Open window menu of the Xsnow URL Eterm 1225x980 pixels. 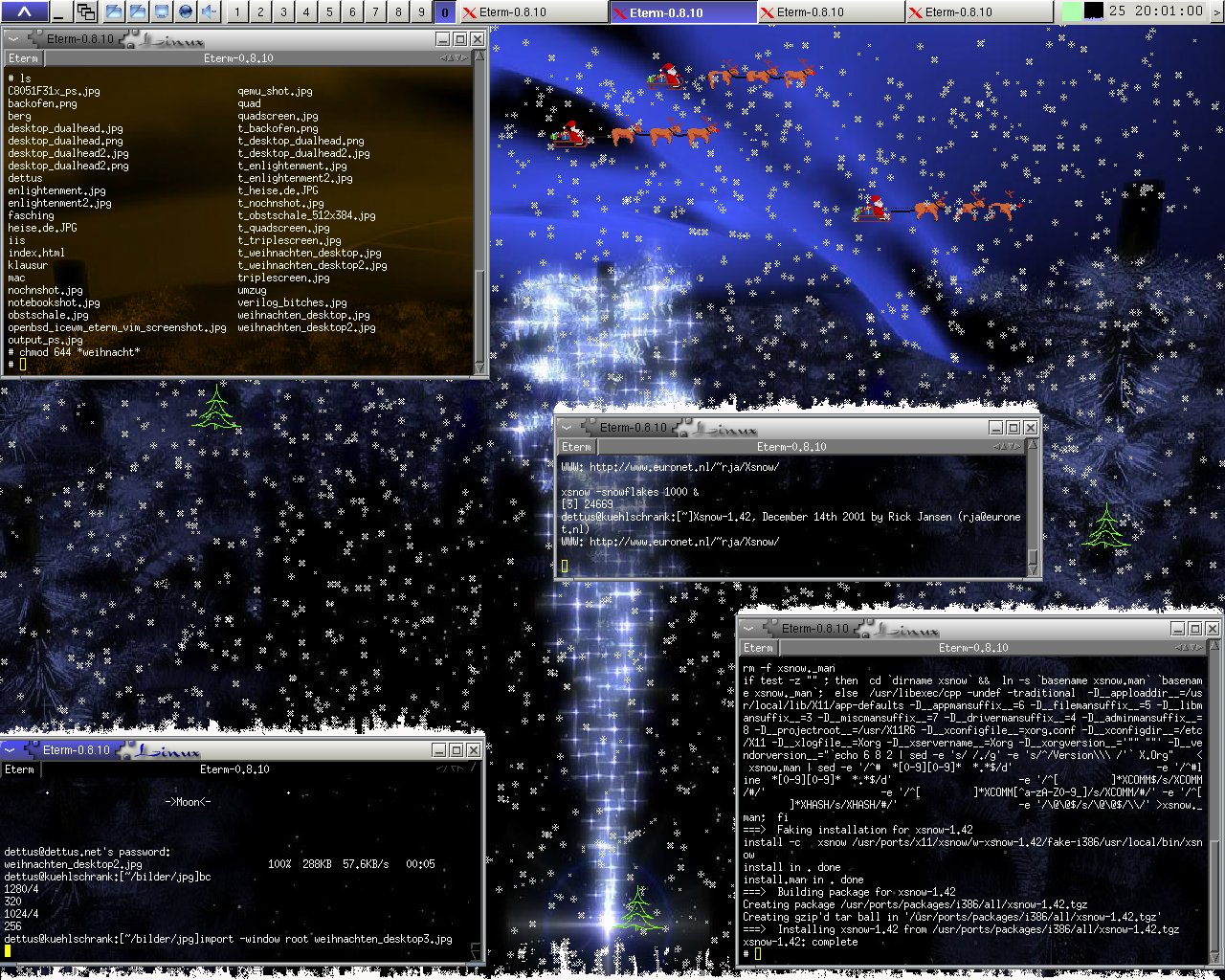pos(567,428)
